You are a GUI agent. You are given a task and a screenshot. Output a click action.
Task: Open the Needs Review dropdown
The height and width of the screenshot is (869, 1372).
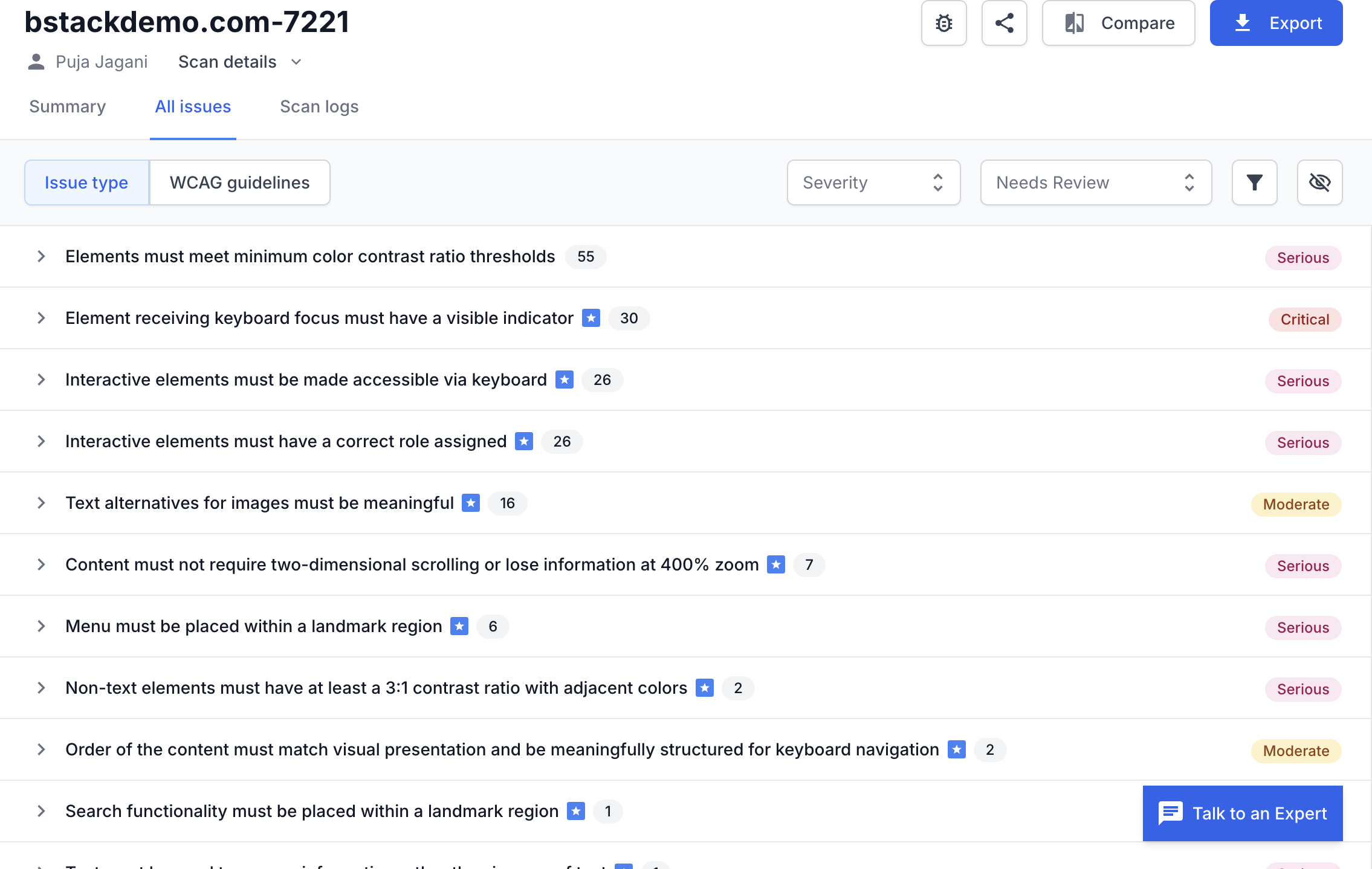[1095, 183]
